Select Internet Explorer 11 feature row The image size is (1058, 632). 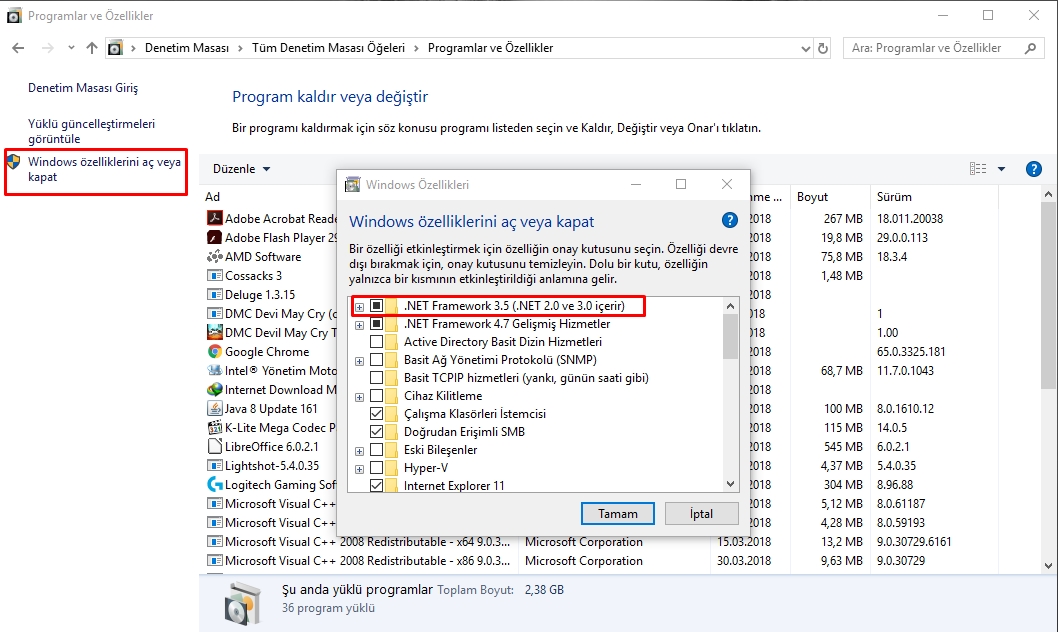[453, 486]
